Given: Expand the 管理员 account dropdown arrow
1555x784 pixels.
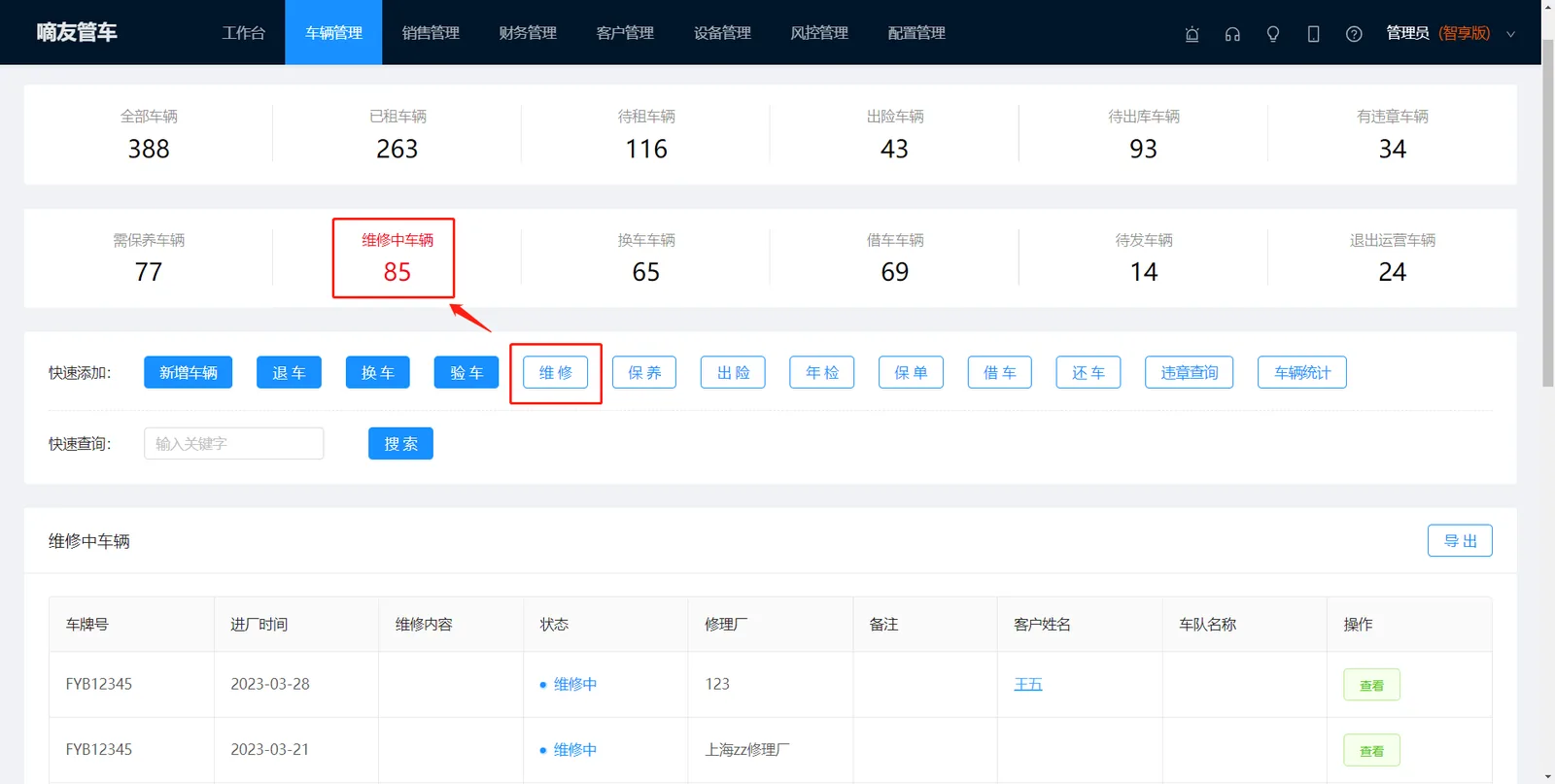Looking at the screenshot, I should pos(1511,34).
